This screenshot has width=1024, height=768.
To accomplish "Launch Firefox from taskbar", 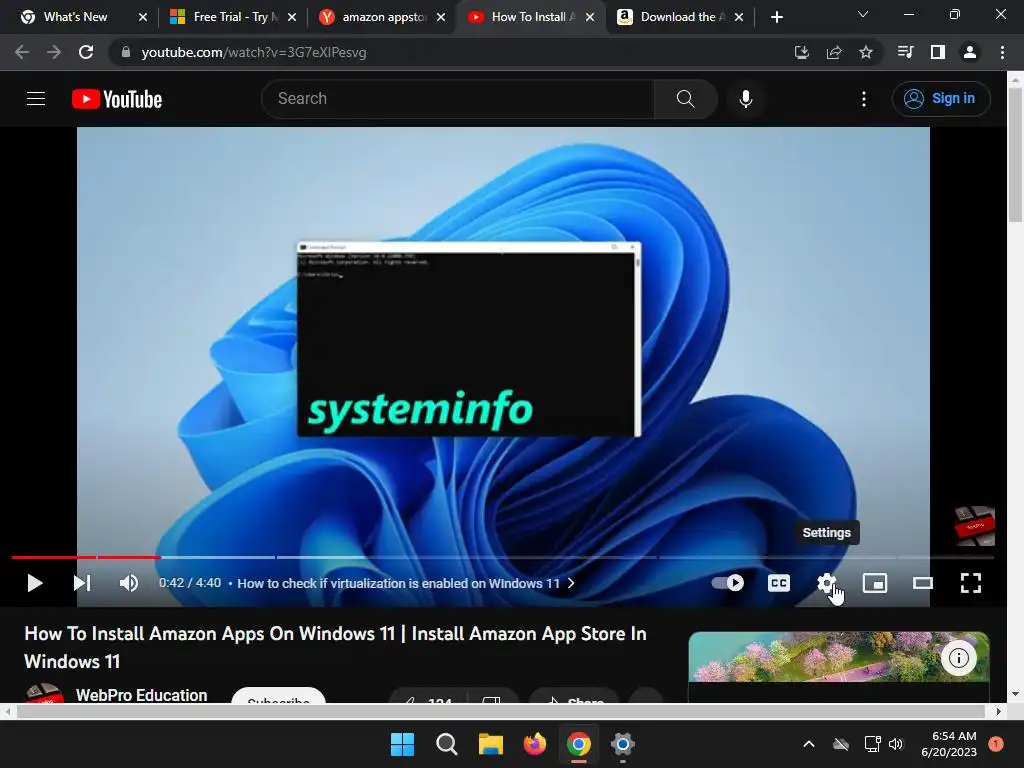I will [535, 744].
